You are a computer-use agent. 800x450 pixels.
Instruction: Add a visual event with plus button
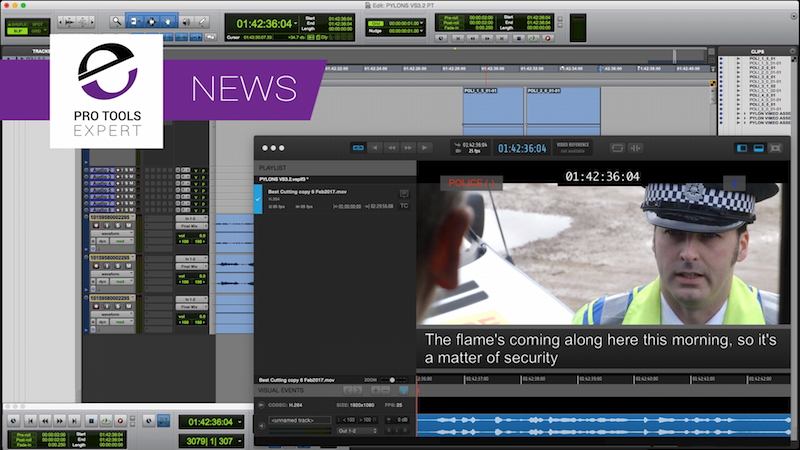coord(376,390)
